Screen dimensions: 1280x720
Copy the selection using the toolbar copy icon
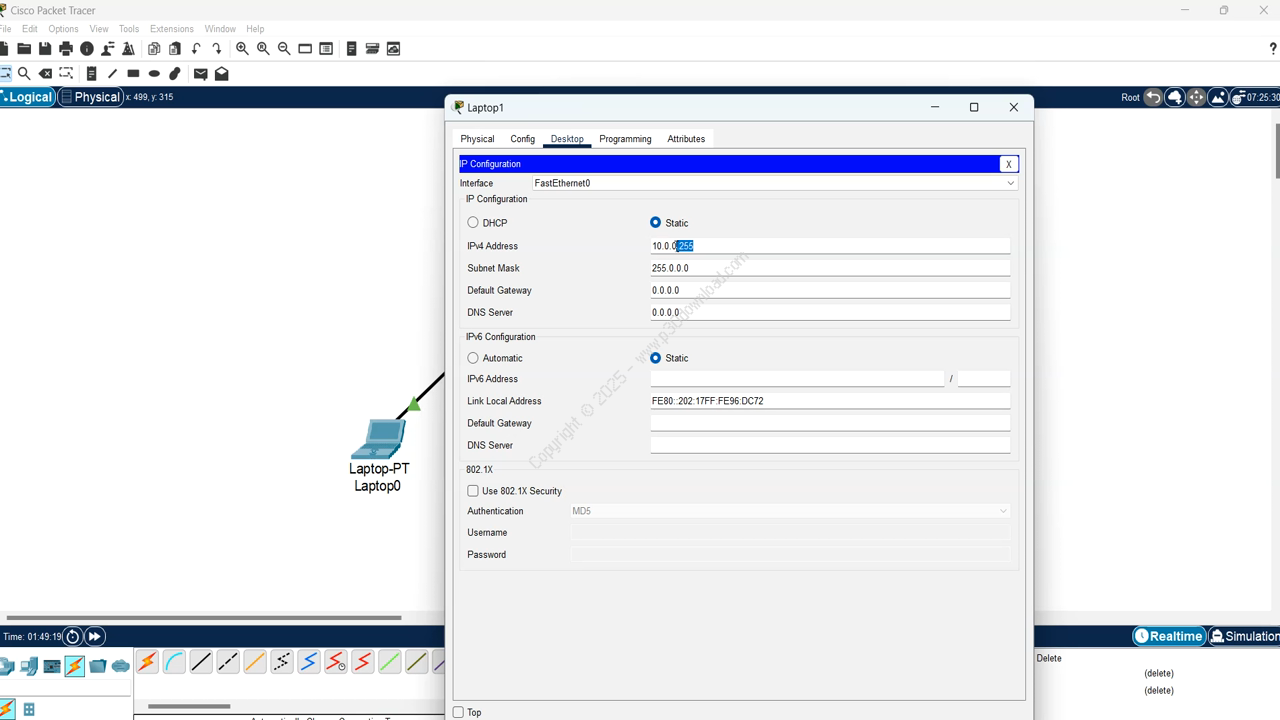point(154,48)
